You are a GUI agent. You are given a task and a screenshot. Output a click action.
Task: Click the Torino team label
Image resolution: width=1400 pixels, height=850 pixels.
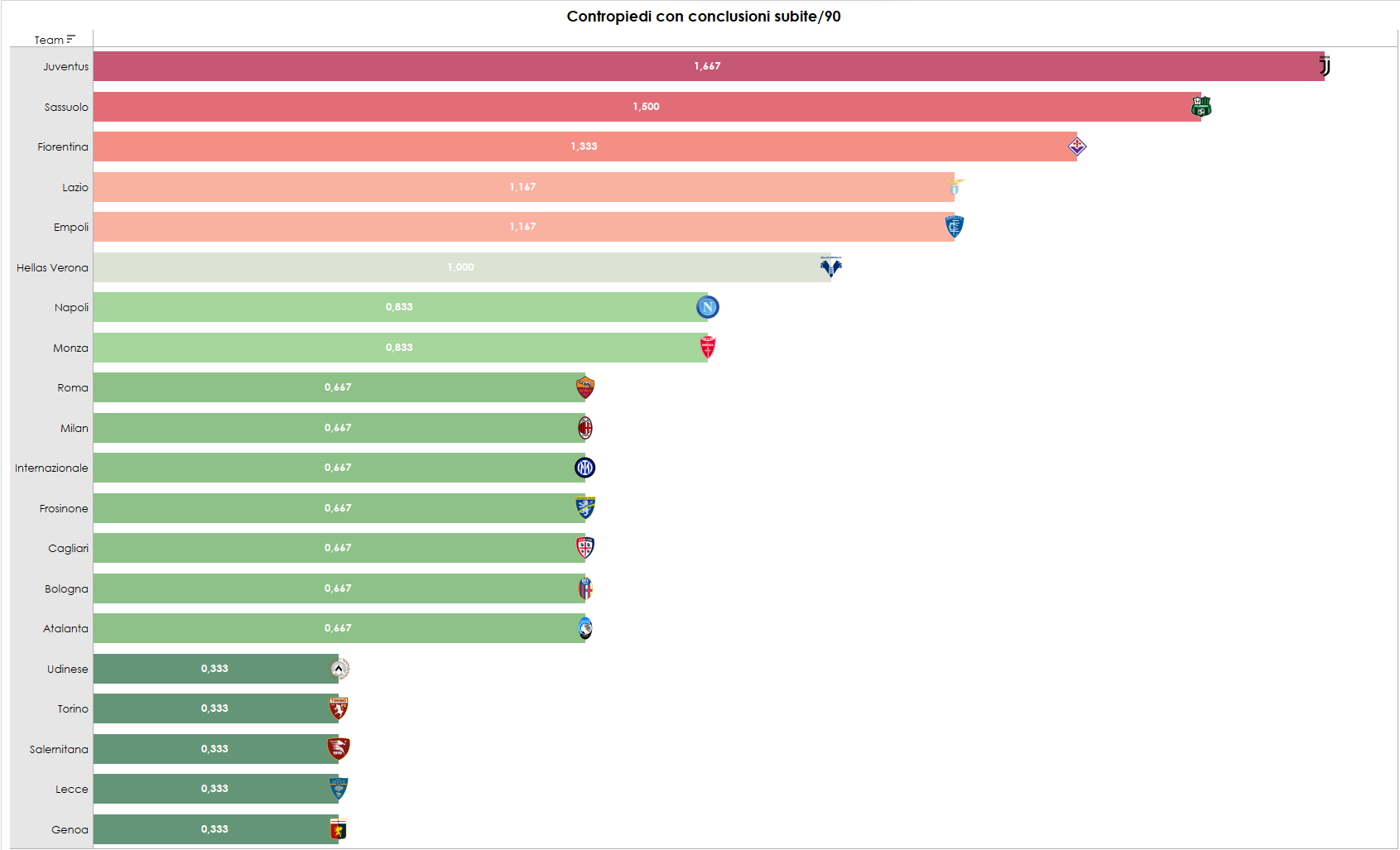[x=73, y=709]
